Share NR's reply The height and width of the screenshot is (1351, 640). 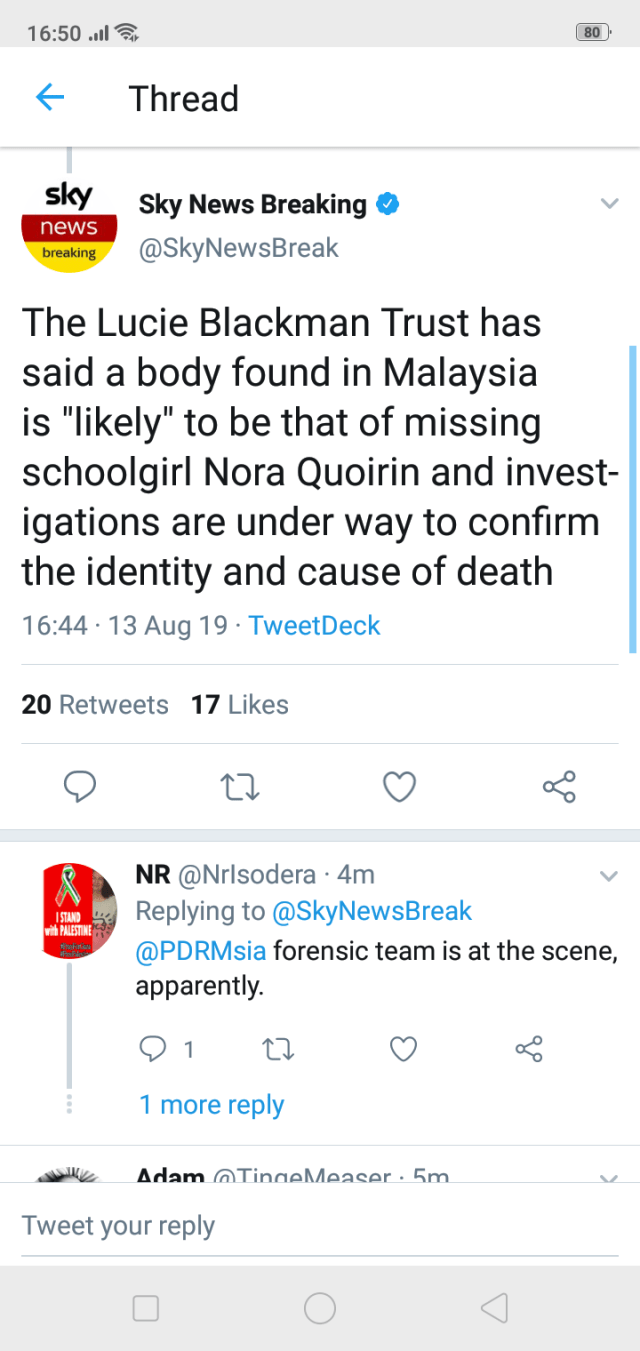click(x=528, y=1049)
